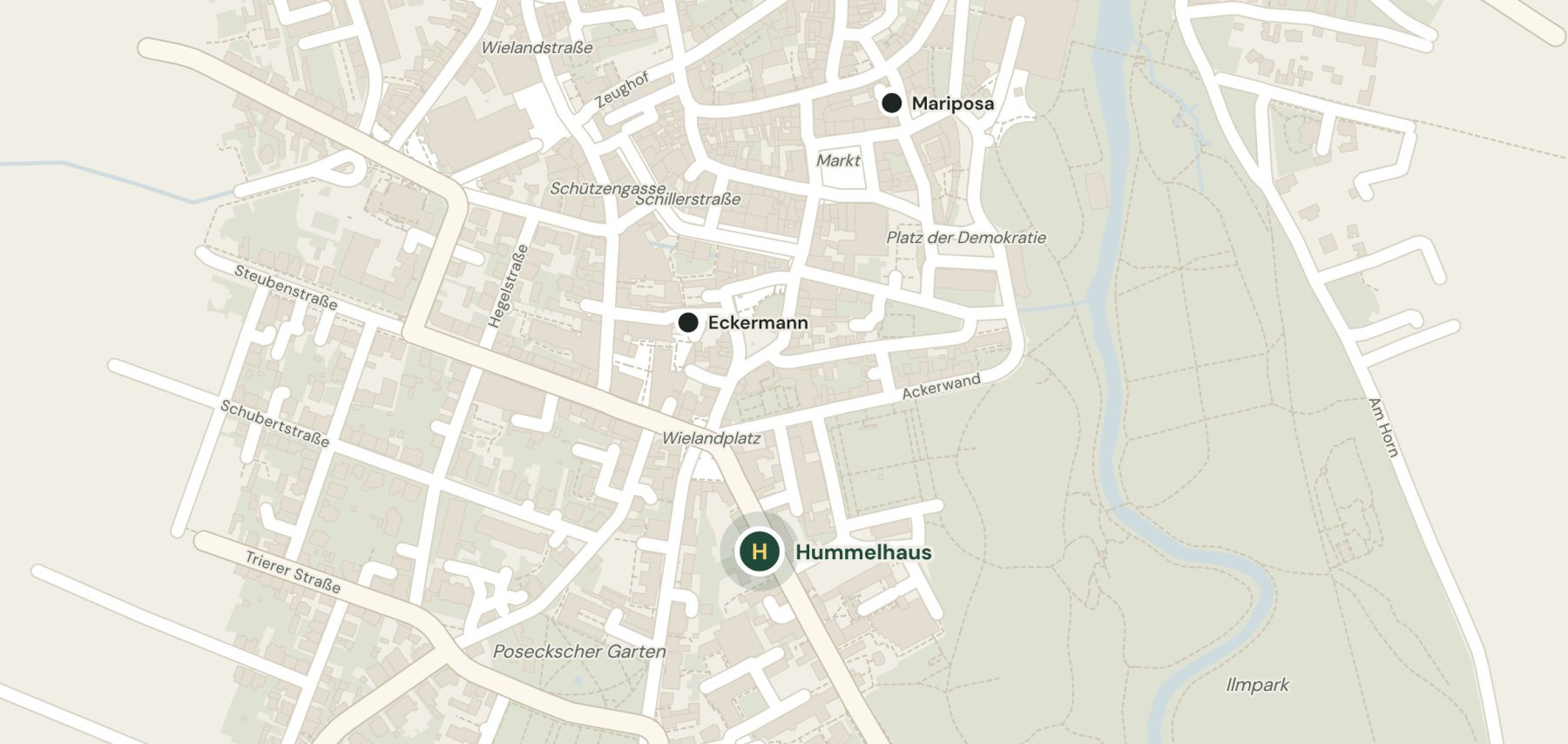Click the Schillerstraße street label
Screen dimensions: 1568x744
tap(688, 199)
